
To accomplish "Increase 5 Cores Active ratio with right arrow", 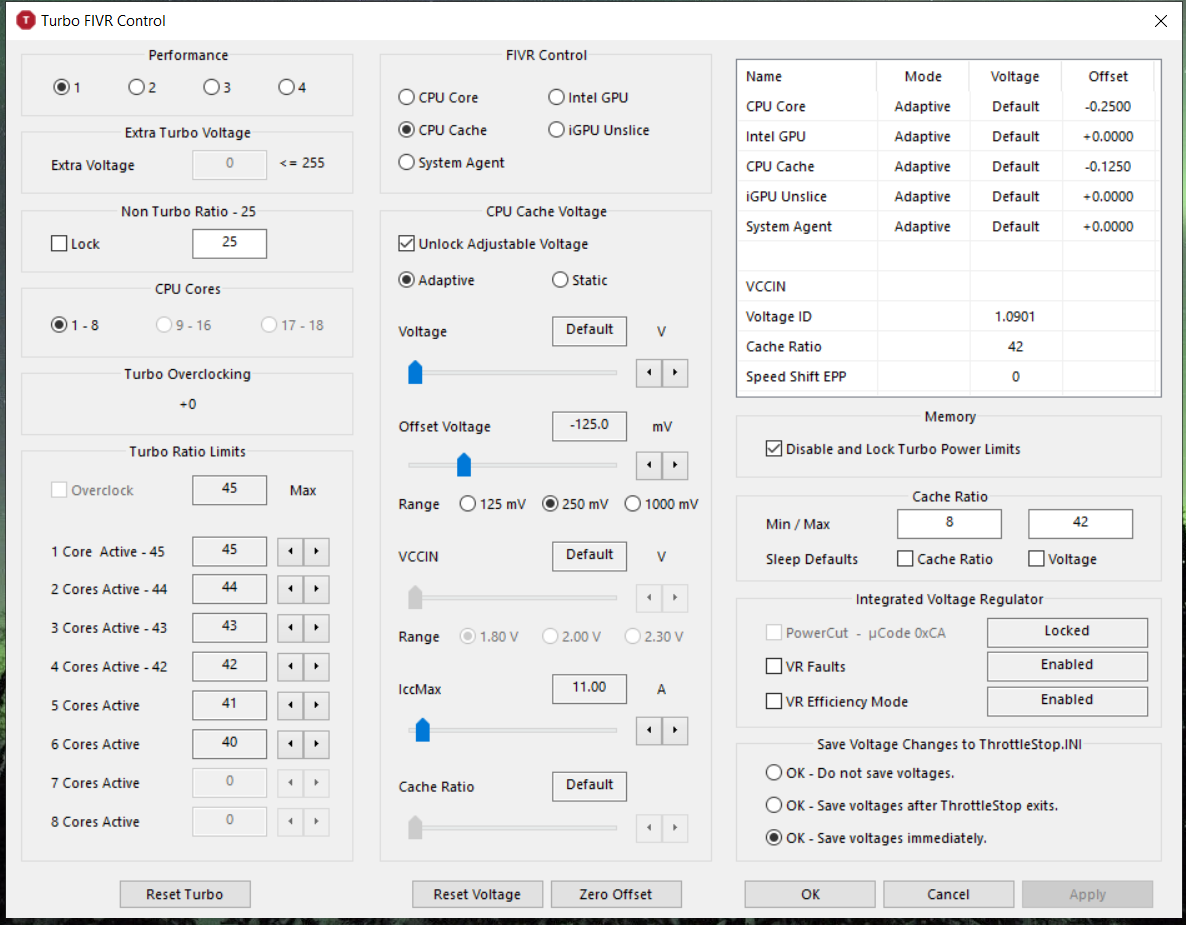I will click(x=316, y=705).
